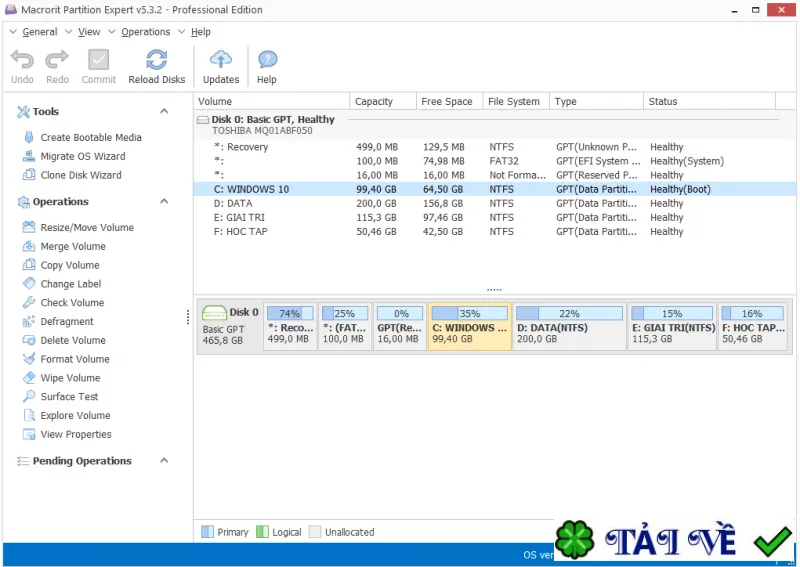Collapse the Pending Operations section
This screenshot has height=567, width=800.
[164, 460]
